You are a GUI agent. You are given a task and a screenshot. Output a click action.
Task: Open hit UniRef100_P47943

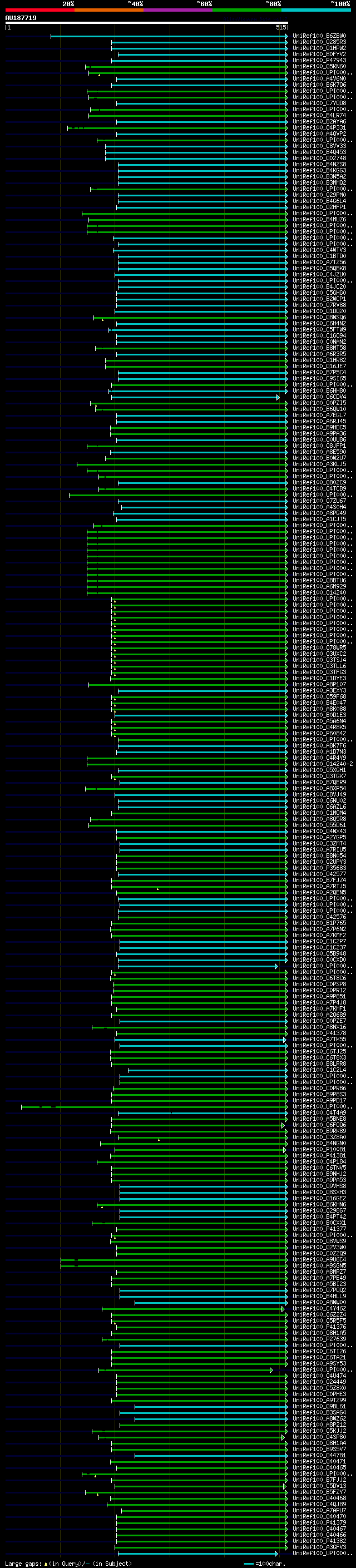(319, 60)
